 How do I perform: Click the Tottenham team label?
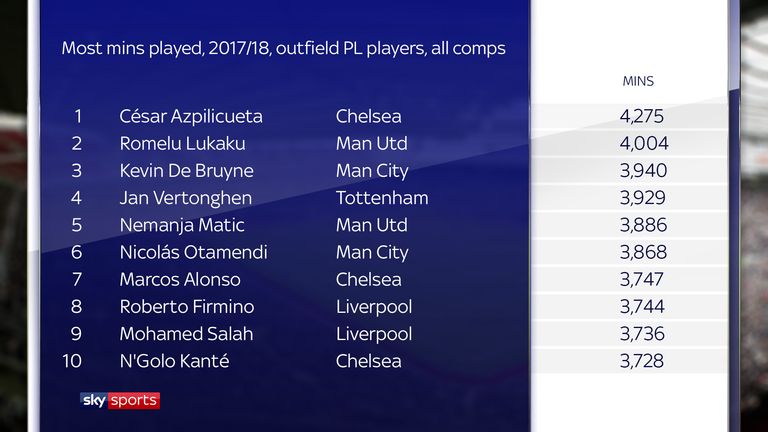click(382, 198)
